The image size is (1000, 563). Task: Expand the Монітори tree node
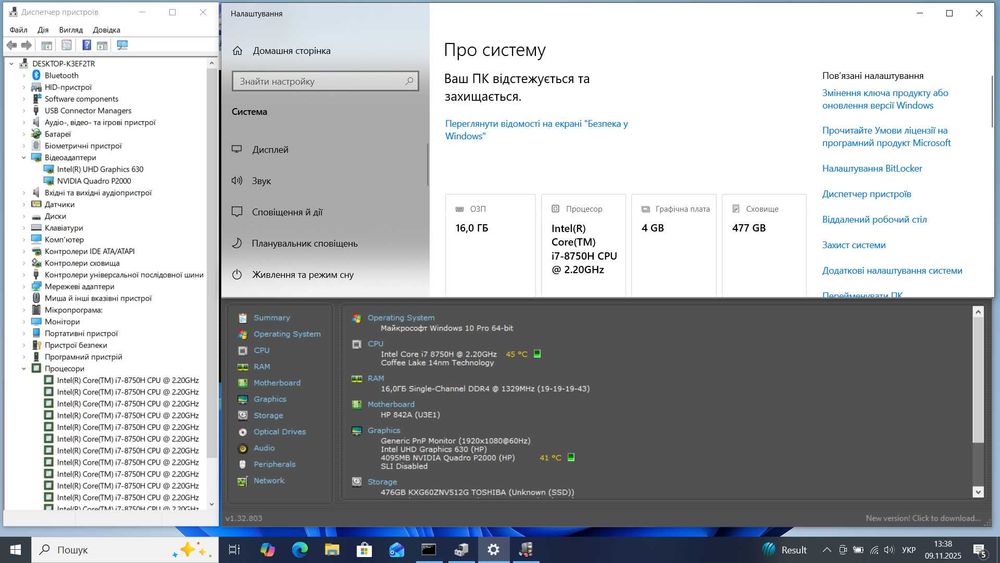point(24,321)
